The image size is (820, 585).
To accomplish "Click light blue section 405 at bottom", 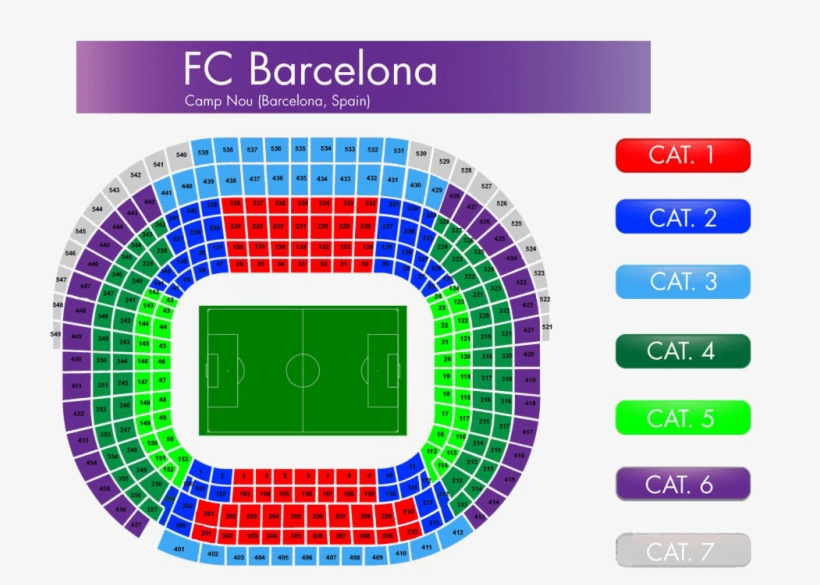I will [x=283, y=557].
